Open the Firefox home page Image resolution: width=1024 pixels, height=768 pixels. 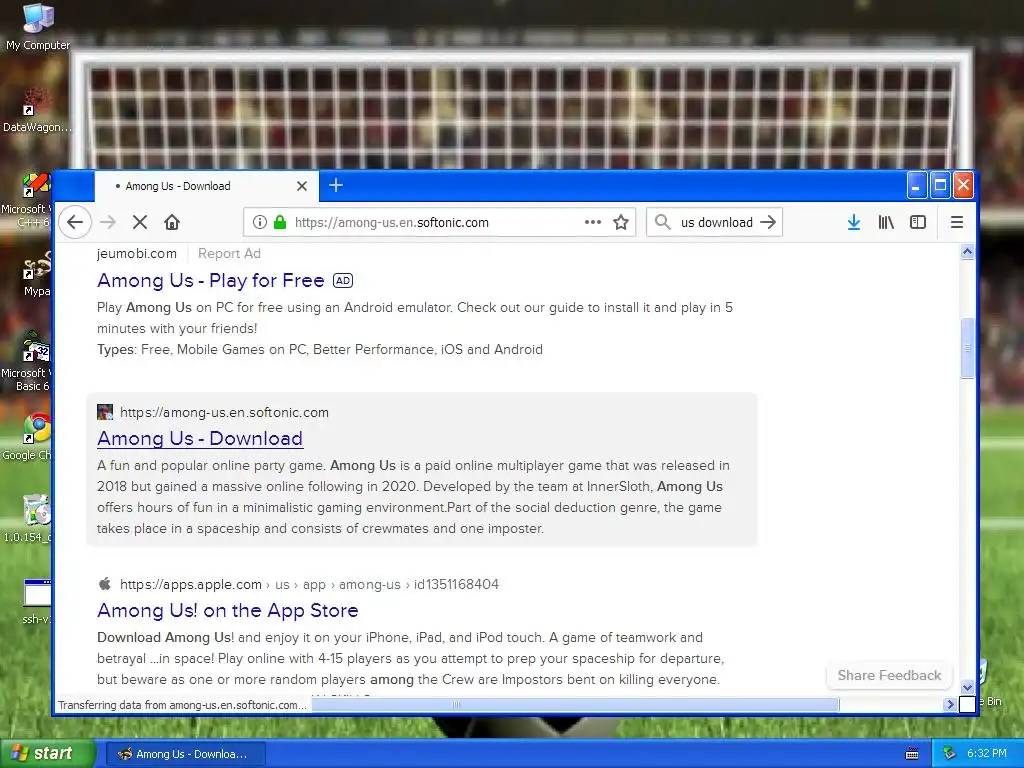coord(172,222)
